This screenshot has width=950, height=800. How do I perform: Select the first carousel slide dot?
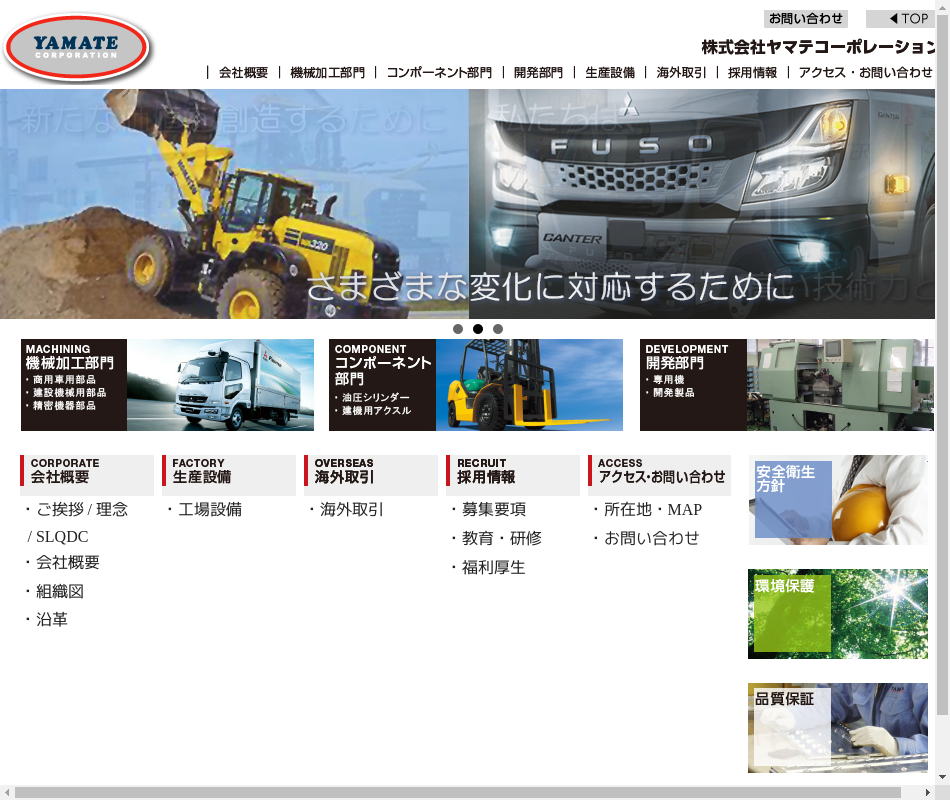pos(458,329)
